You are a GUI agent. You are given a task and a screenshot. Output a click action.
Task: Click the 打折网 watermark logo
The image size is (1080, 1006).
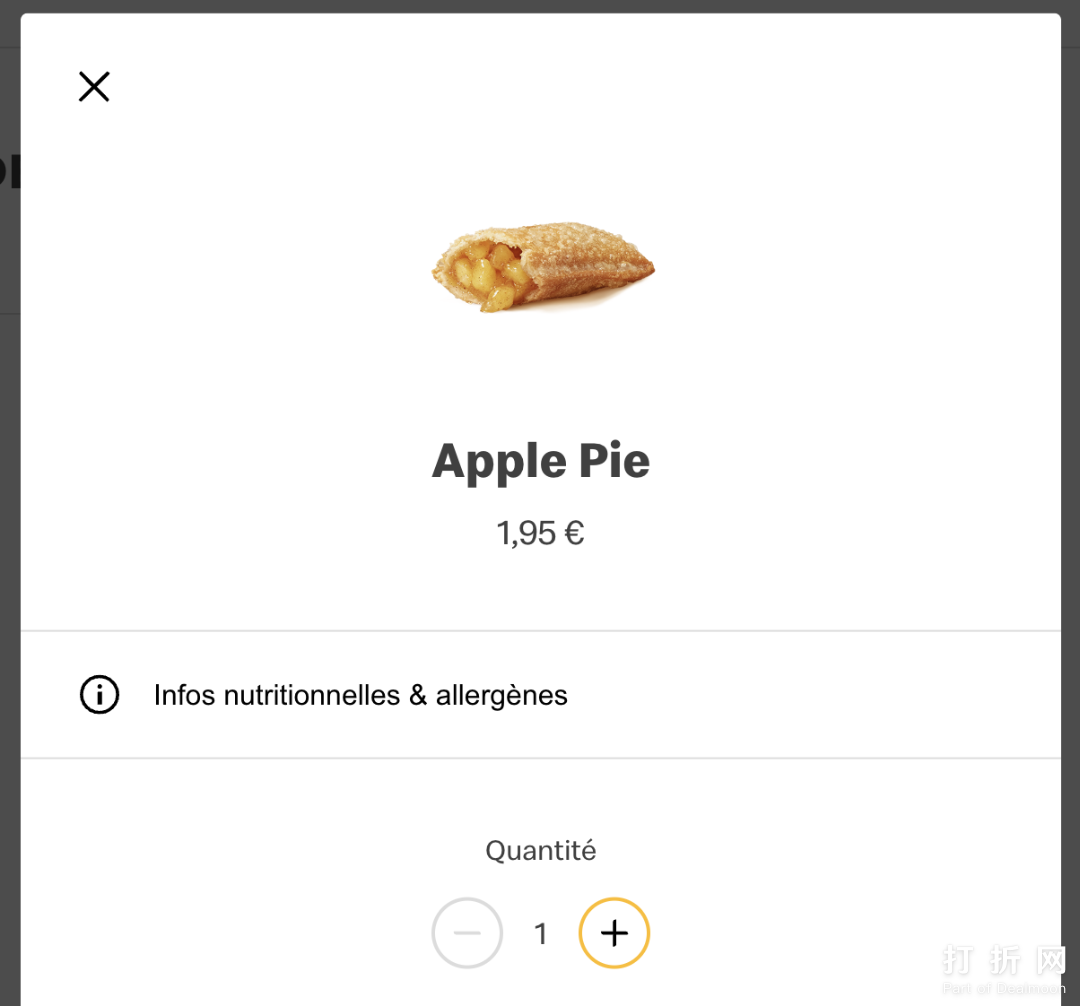pos(1003,961)
